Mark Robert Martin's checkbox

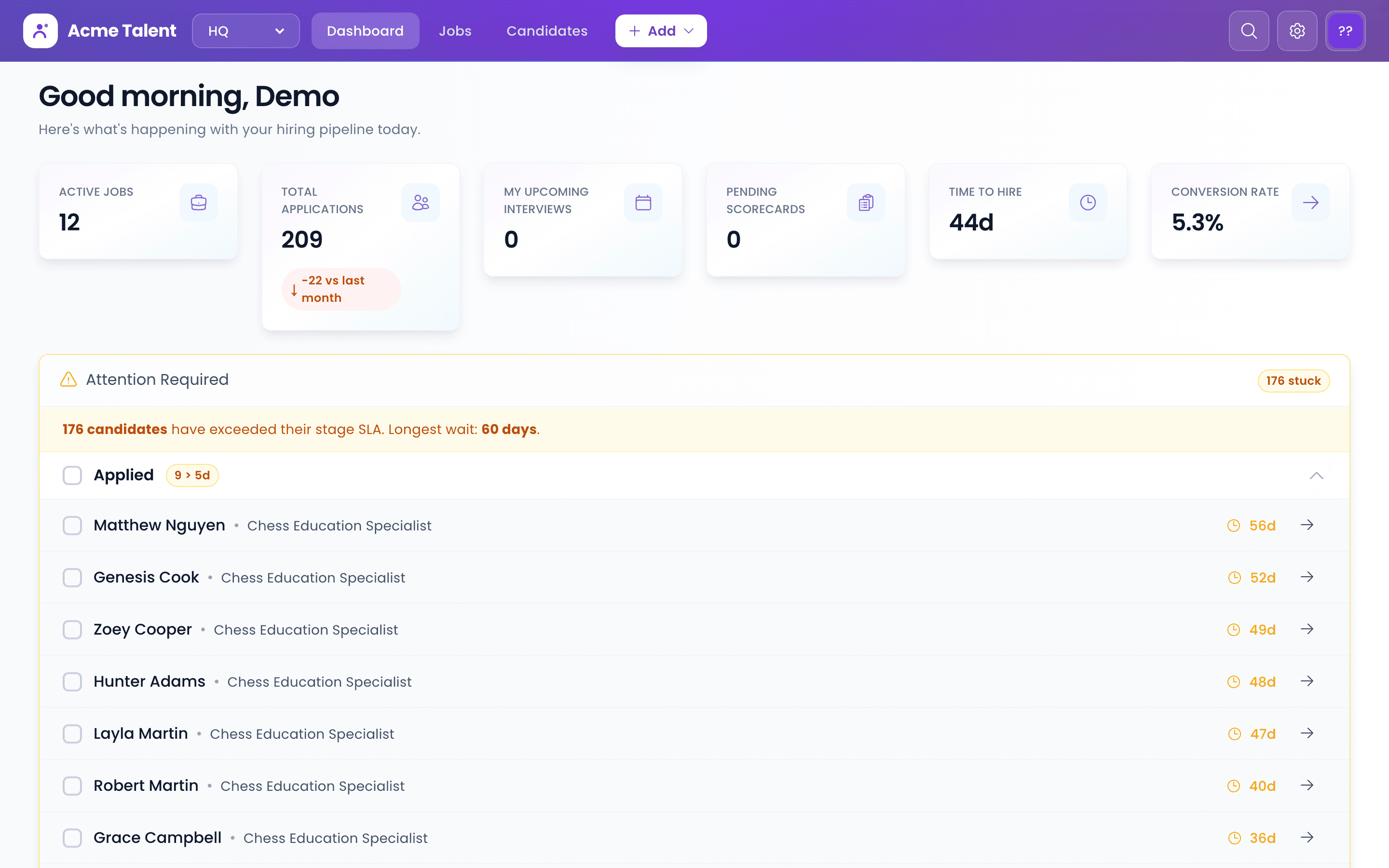(x=72, y=786)
